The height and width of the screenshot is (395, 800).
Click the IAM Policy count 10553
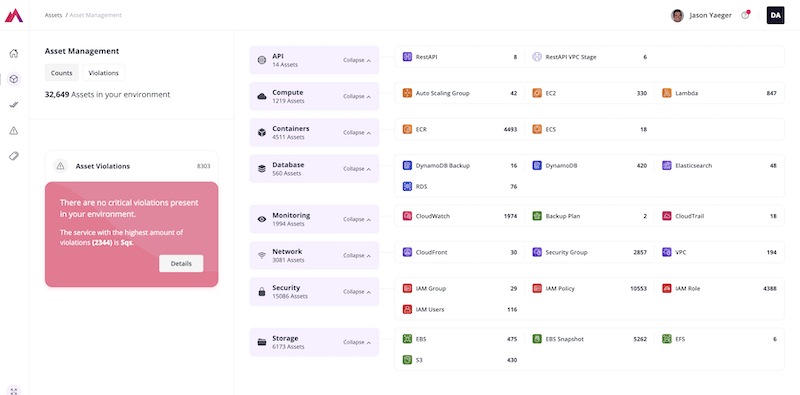[x=638, y=288]
